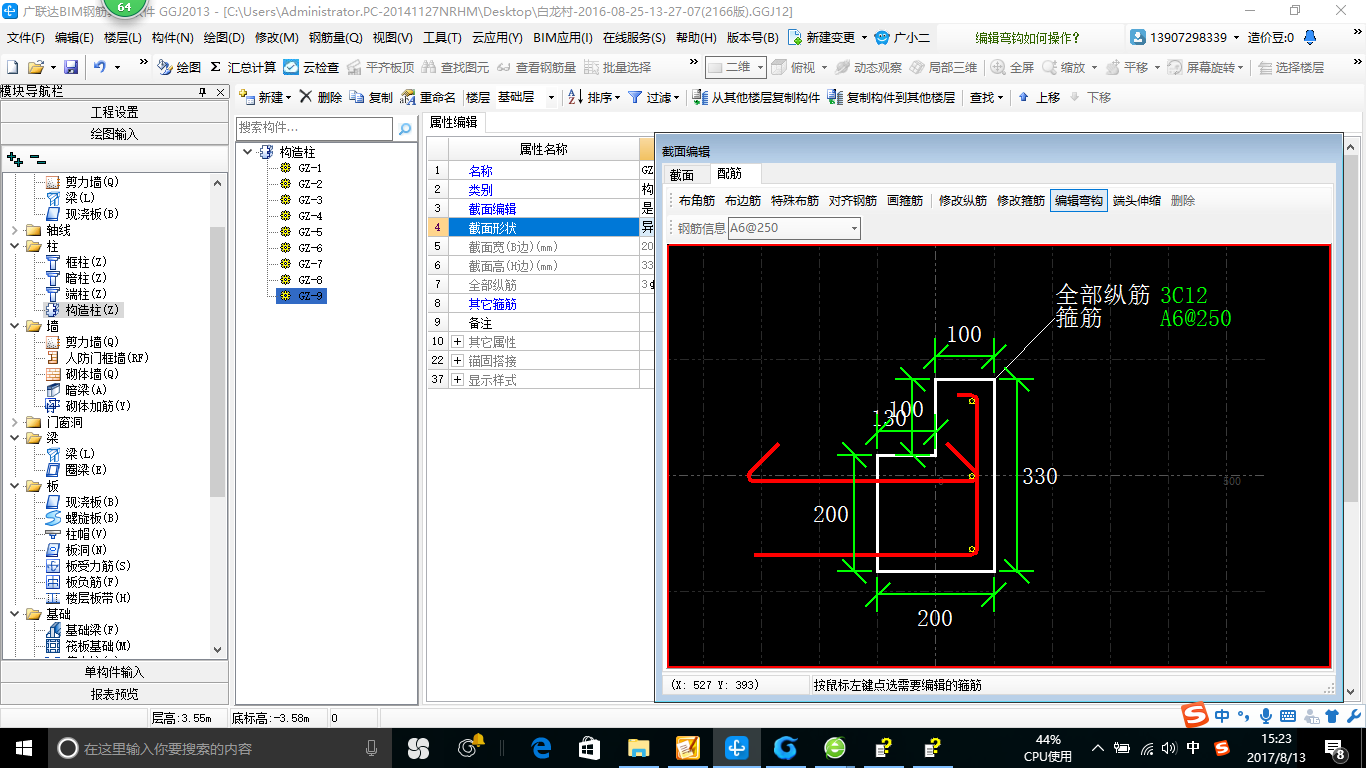
Task: Click 上移 move up arrow
Action: tap(1040, 97)
